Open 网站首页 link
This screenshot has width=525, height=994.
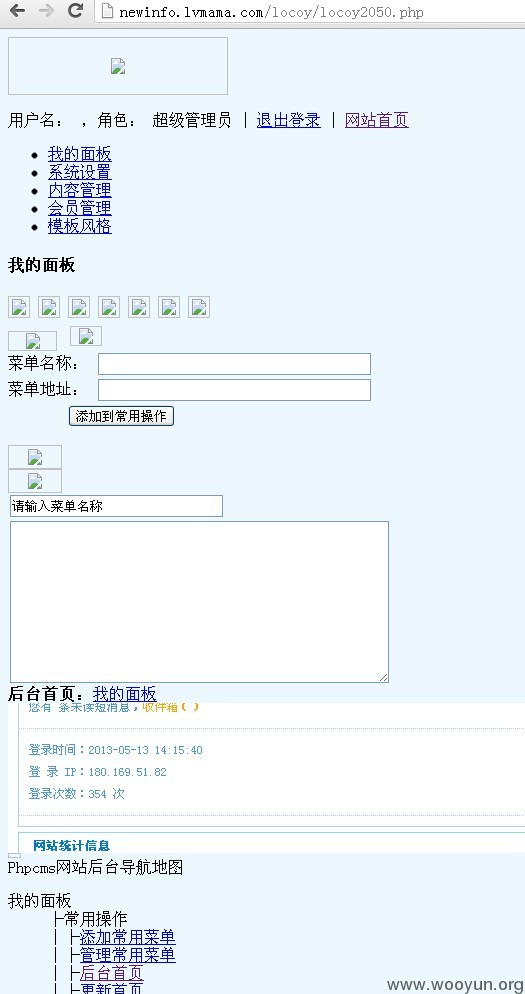click(x=377, y=120)
